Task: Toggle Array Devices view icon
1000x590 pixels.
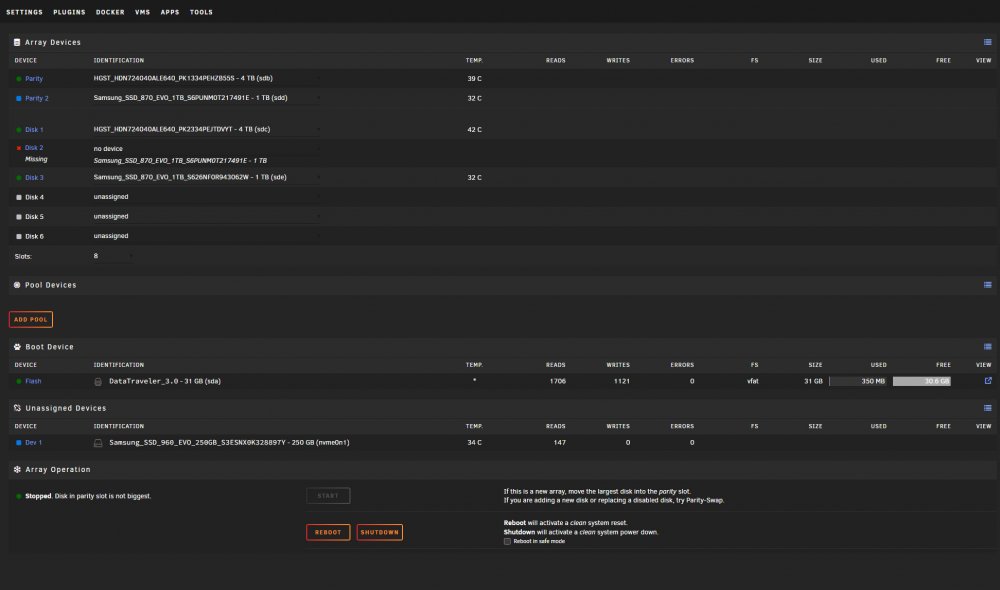Action: [x=987, y=42]
